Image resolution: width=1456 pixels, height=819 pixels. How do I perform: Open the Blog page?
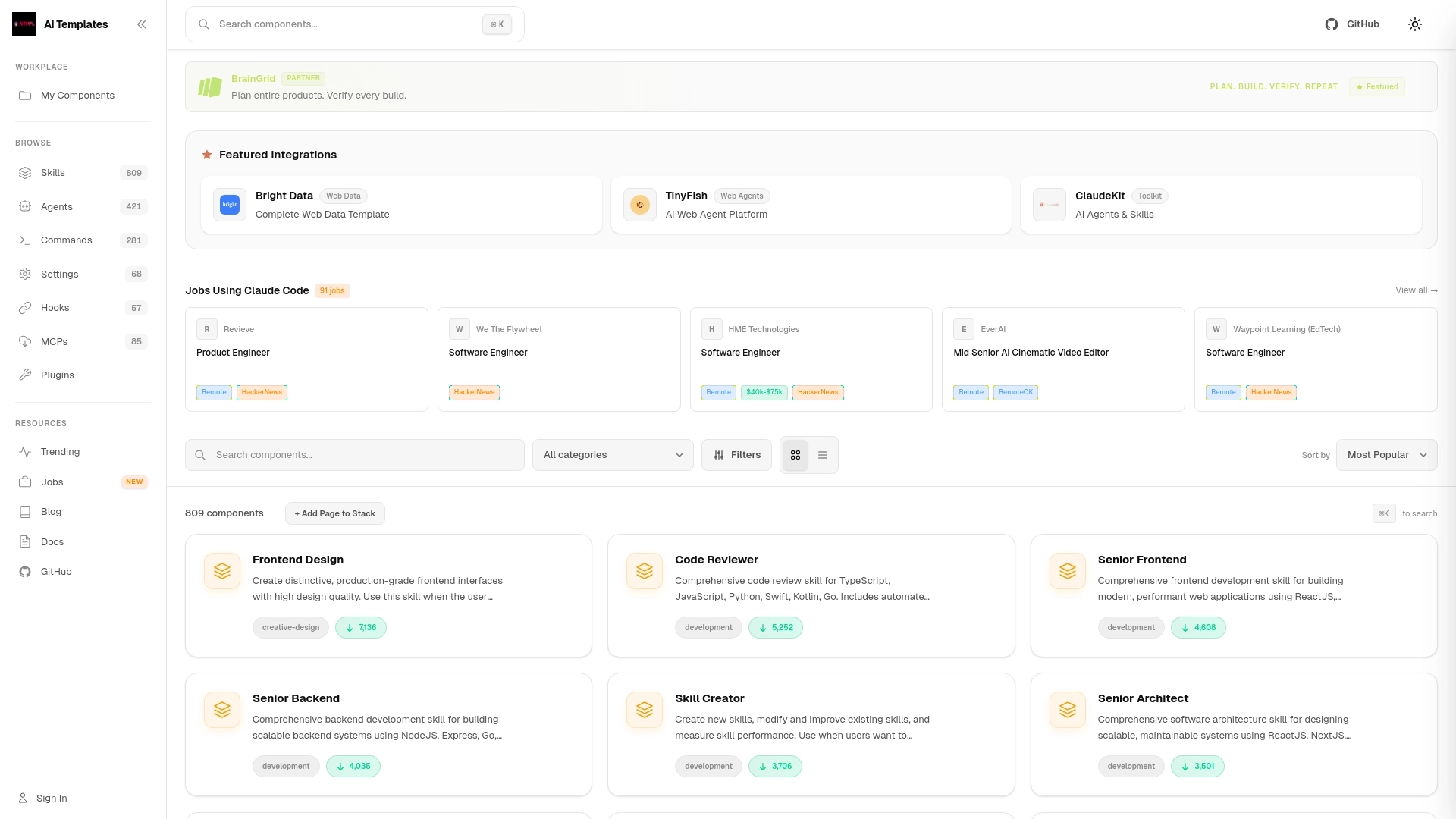[x=83, y=512]
